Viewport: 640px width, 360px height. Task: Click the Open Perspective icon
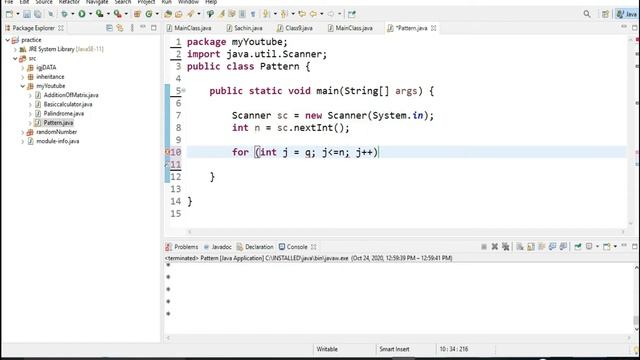tap(605, 14)
